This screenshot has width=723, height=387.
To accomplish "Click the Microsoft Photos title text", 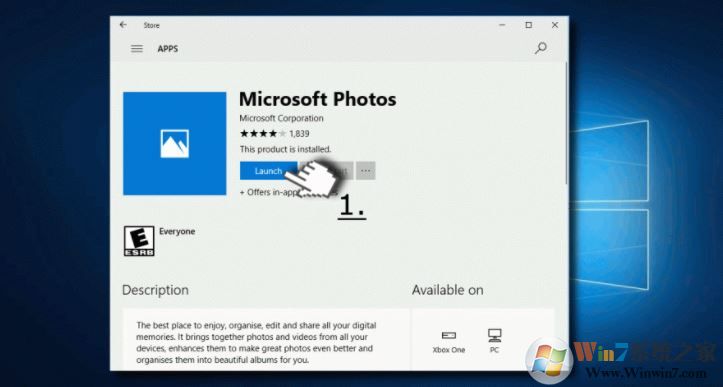I will (318, 99).
